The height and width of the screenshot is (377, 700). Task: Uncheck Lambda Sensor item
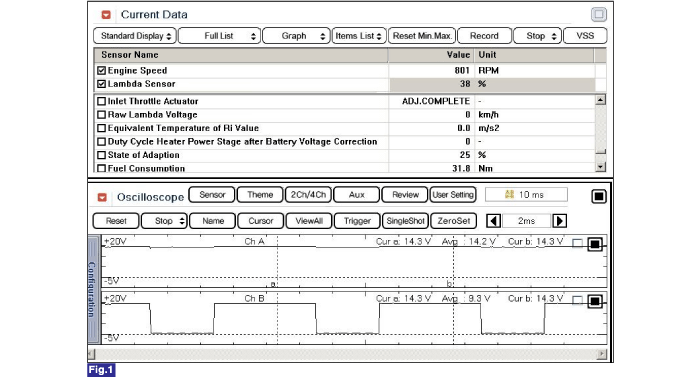click(x=101, y=84)
